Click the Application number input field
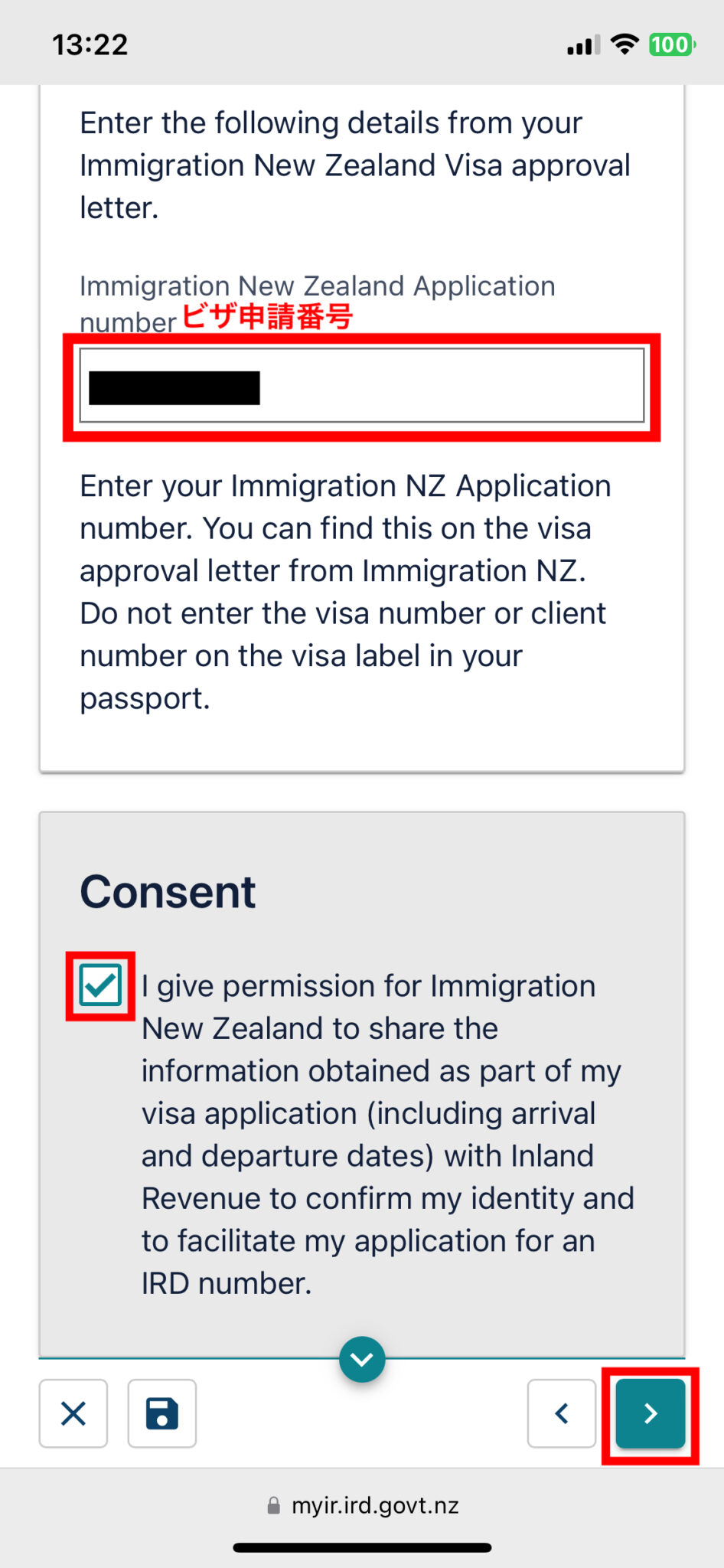 coord(452,386)
